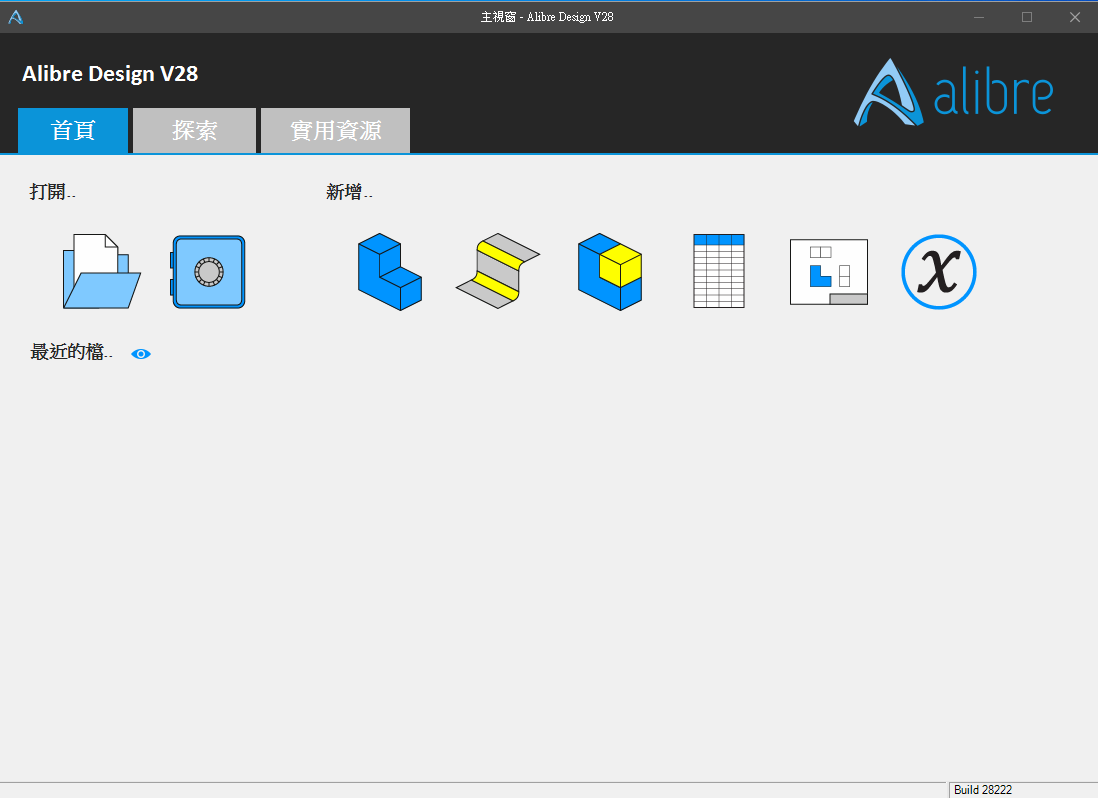Toggle recent files visibility eye icon
1098x798 pixels.
click(x=141, y=354)
